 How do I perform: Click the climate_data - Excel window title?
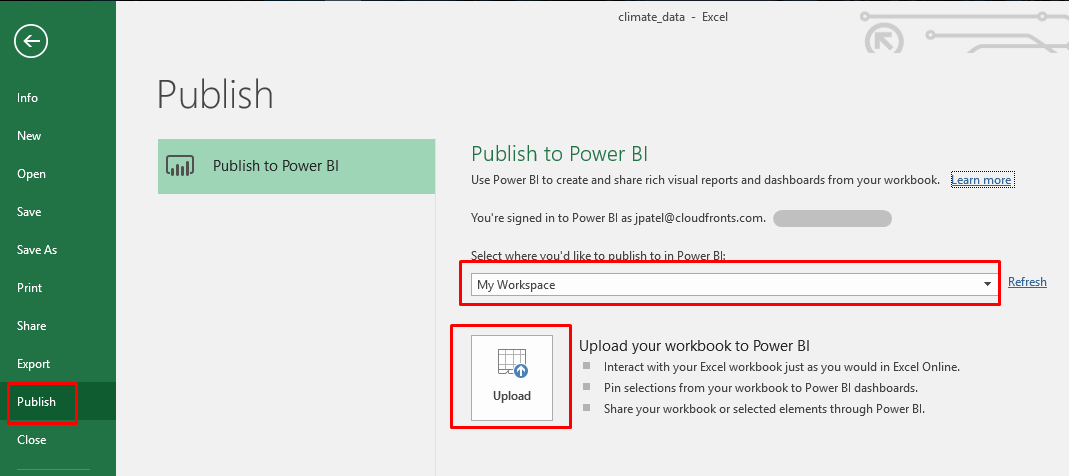click(x=673, y=17)
